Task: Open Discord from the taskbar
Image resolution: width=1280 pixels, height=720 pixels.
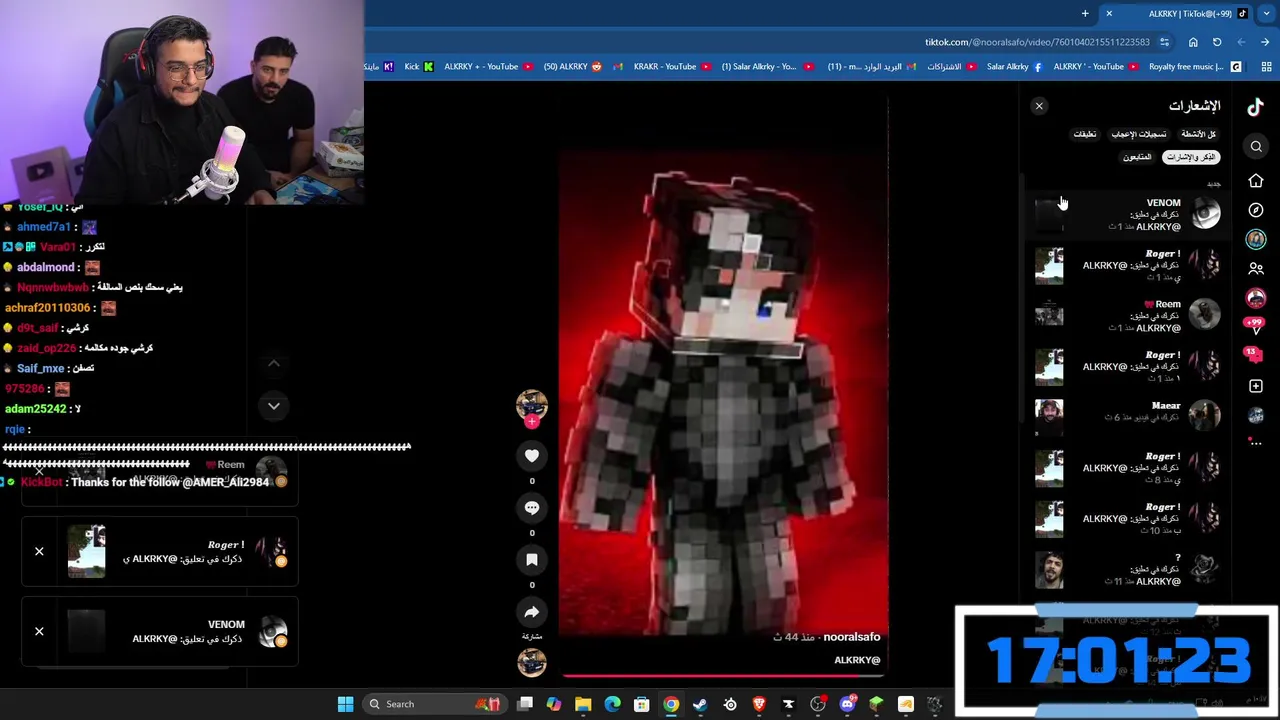Action: click(847, 704)
